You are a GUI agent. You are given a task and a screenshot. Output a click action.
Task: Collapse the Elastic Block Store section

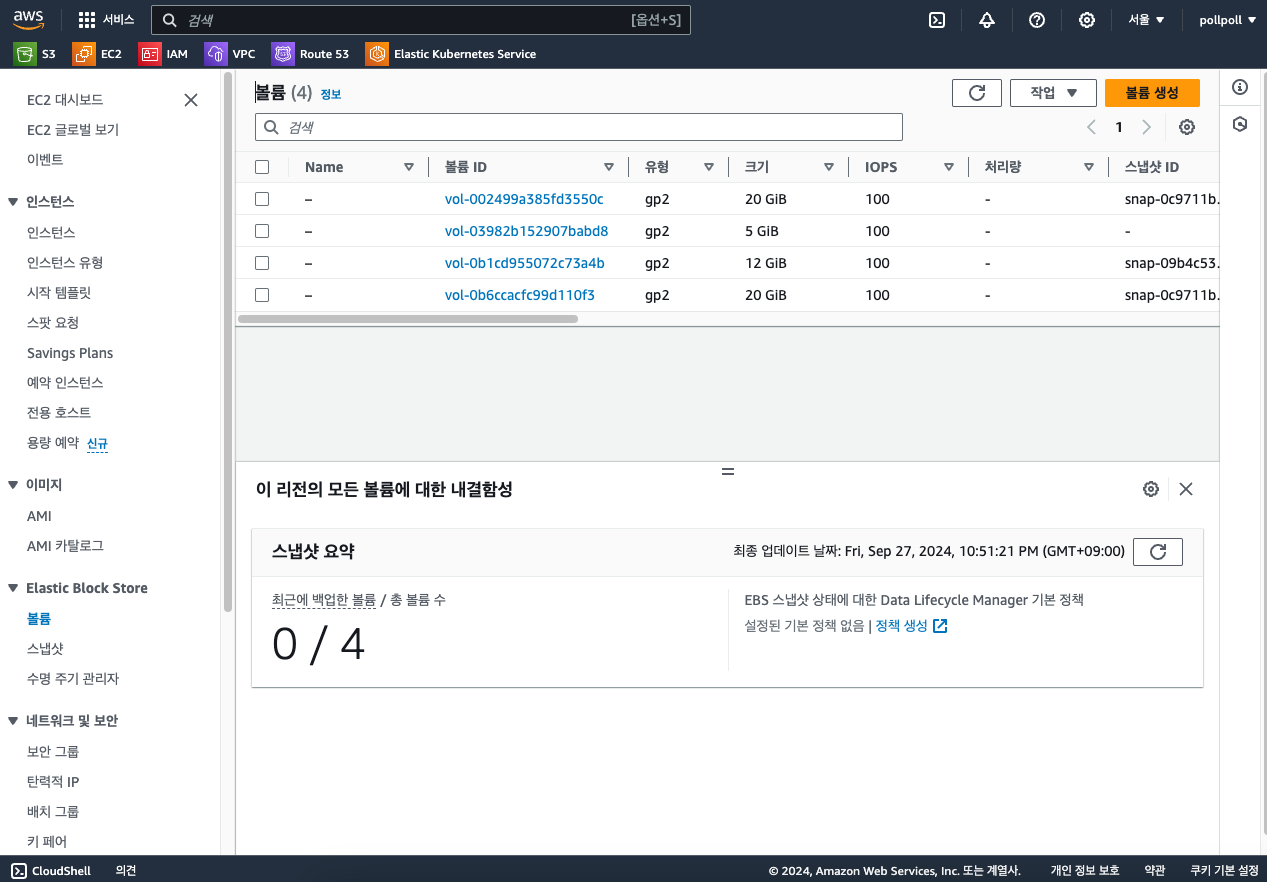(x=13, y=588)
